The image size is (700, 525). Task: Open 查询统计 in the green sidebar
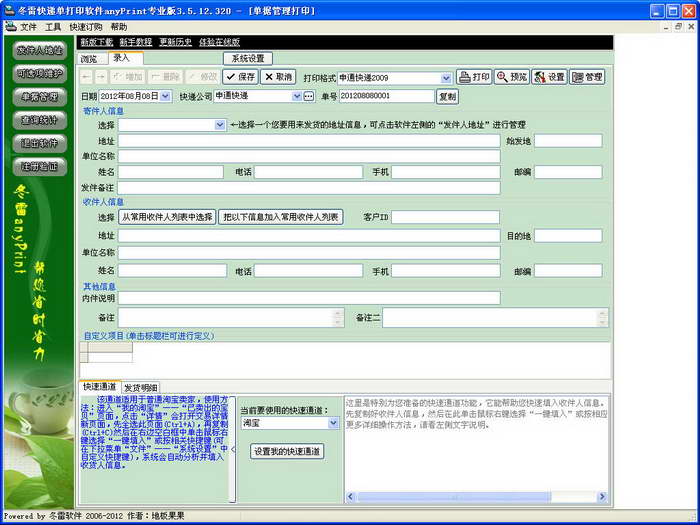tap(40, 120)
